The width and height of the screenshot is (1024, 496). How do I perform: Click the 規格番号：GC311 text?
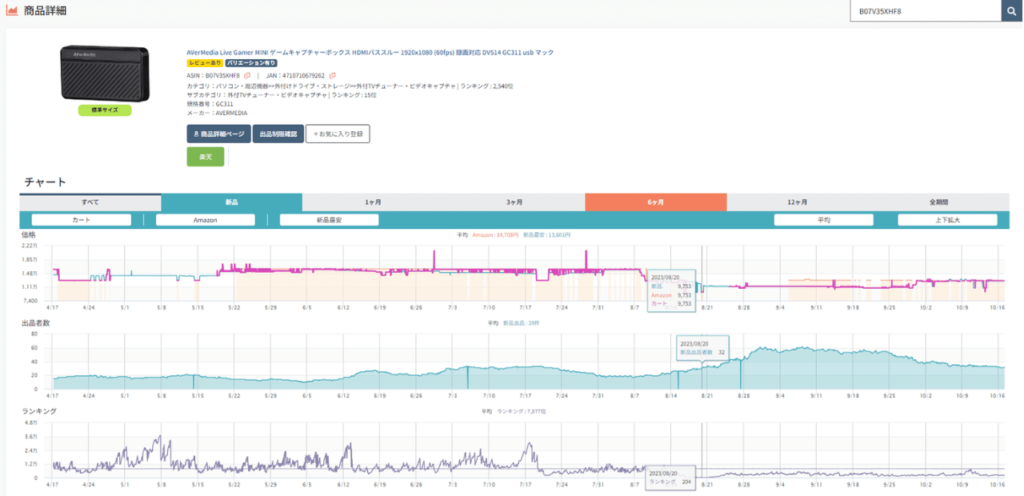coord(210,104)
